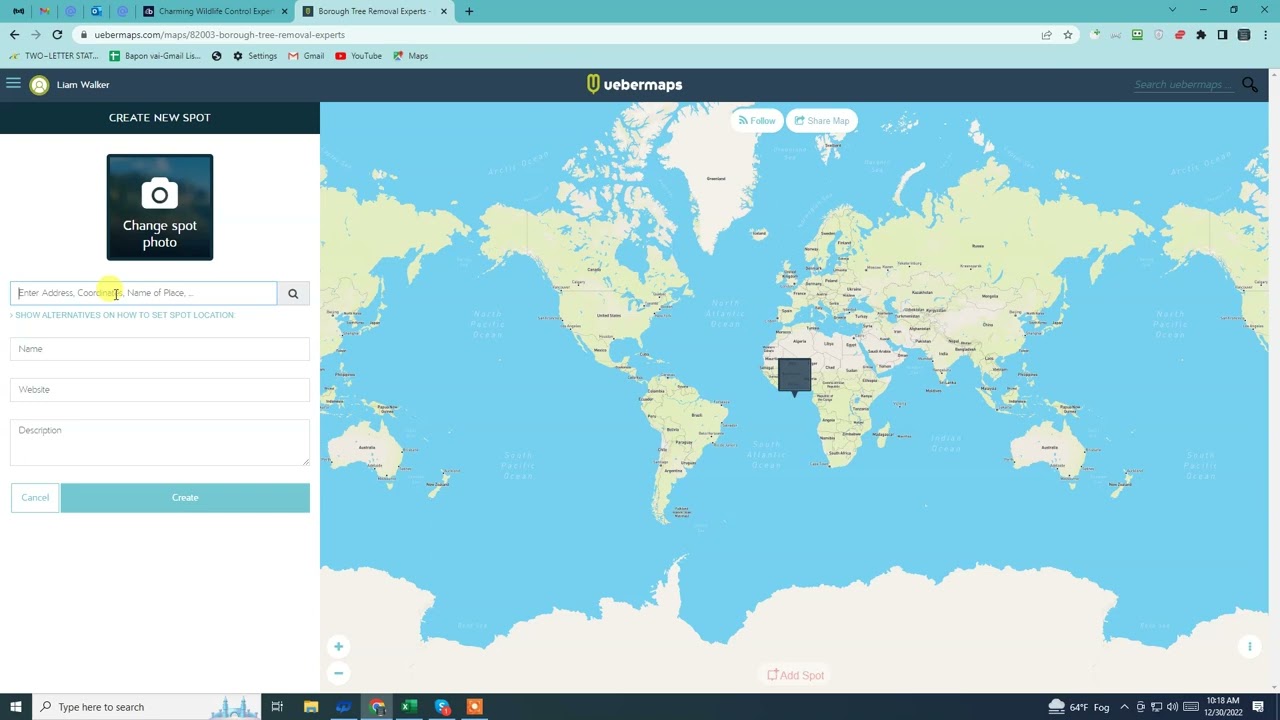The height and width of the screenshot is (720, 1280).
Task: Click the Search uebermaps field
Action: 1185,85
